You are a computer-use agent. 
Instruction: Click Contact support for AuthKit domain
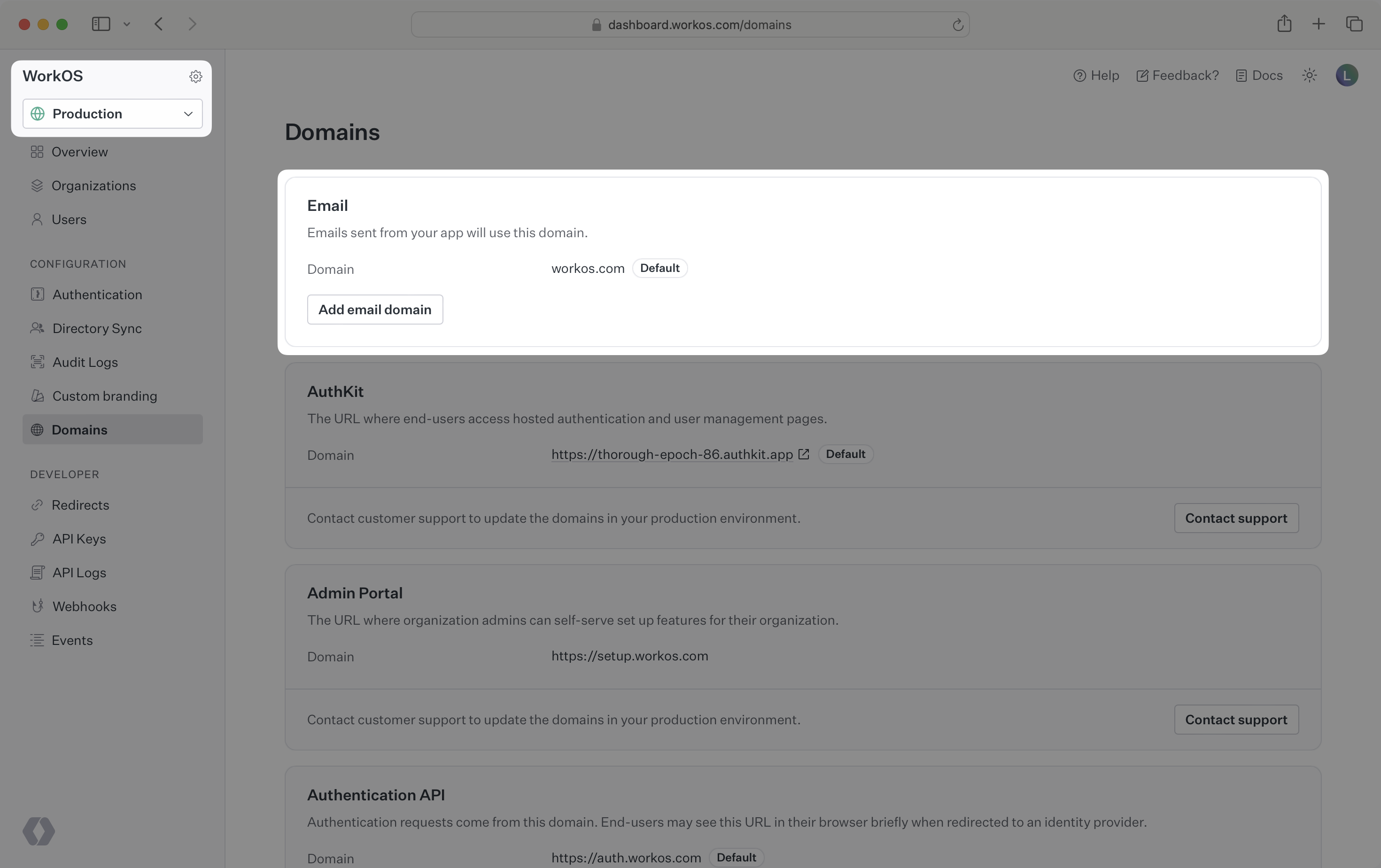1236,517
